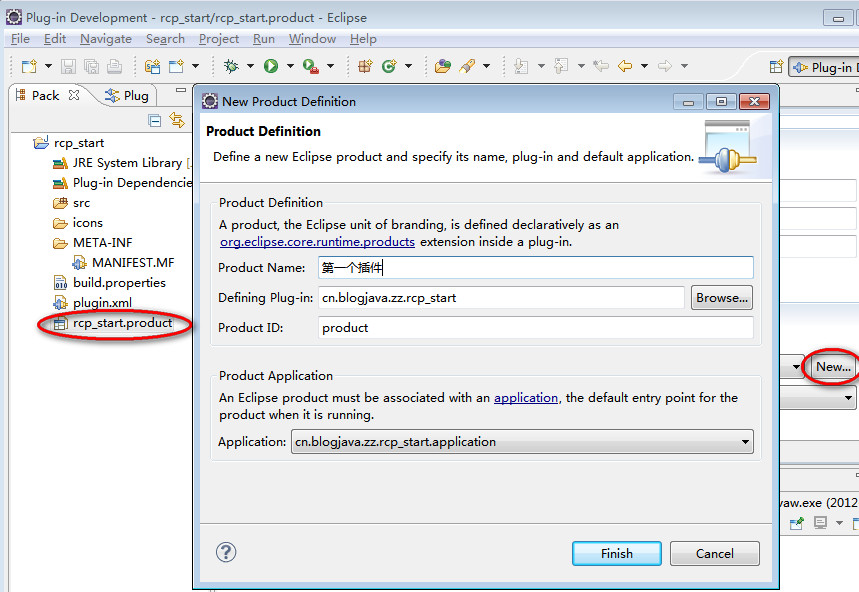The height and width of the screenshot is (592, 859).
Task: Open the External Tools dropdown arrow
Action: point(330,66)
